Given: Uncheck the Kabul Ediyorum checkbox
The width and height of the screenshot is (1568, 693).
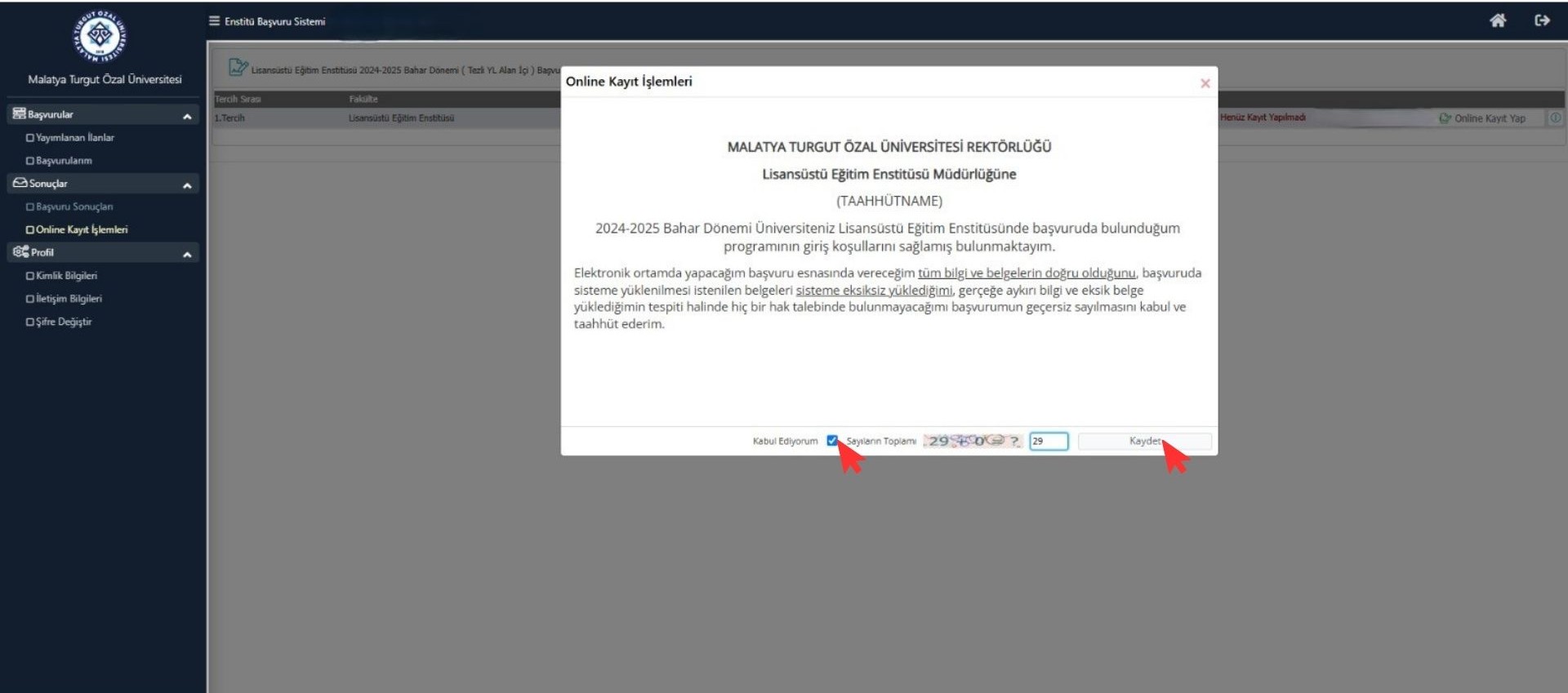Looking at the screenshot, I should (x=831, y=441).
